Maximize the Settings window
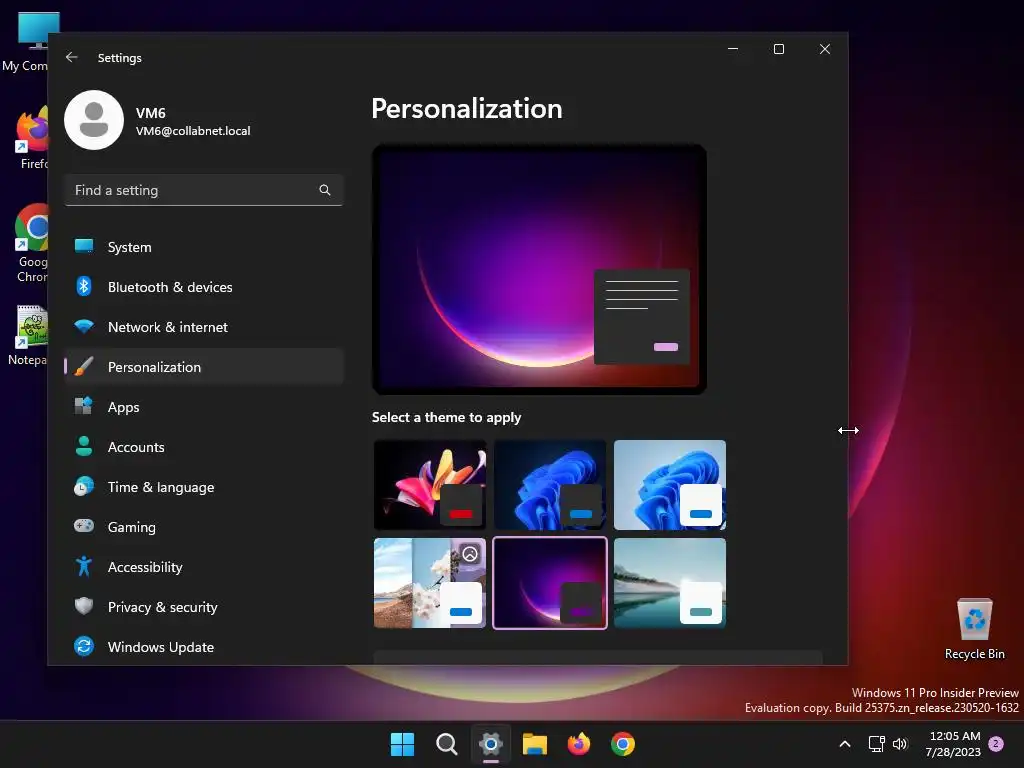Viewport: 1024px width, 768px height. coord(778,49)
